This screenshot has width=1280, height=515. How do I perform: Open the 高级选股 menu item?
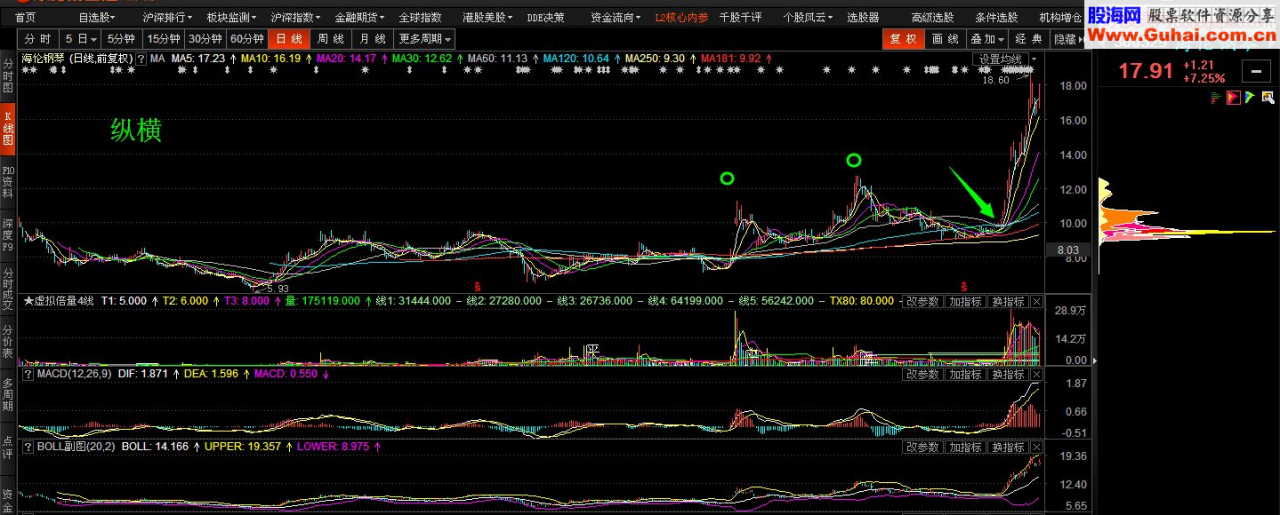pyautogui.click(x=932, y=17)
